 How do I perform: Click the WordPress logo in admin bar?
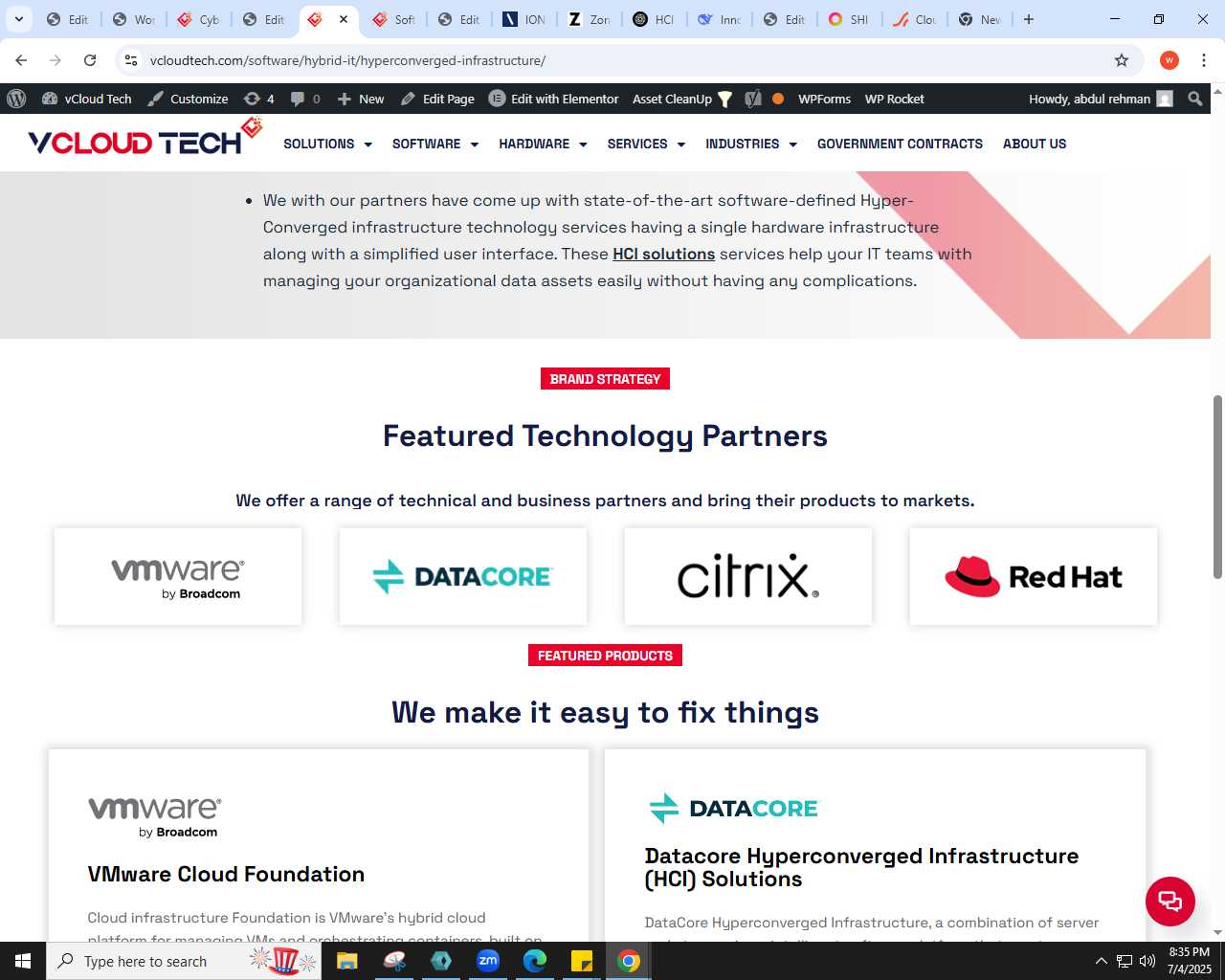coord(15,99)
